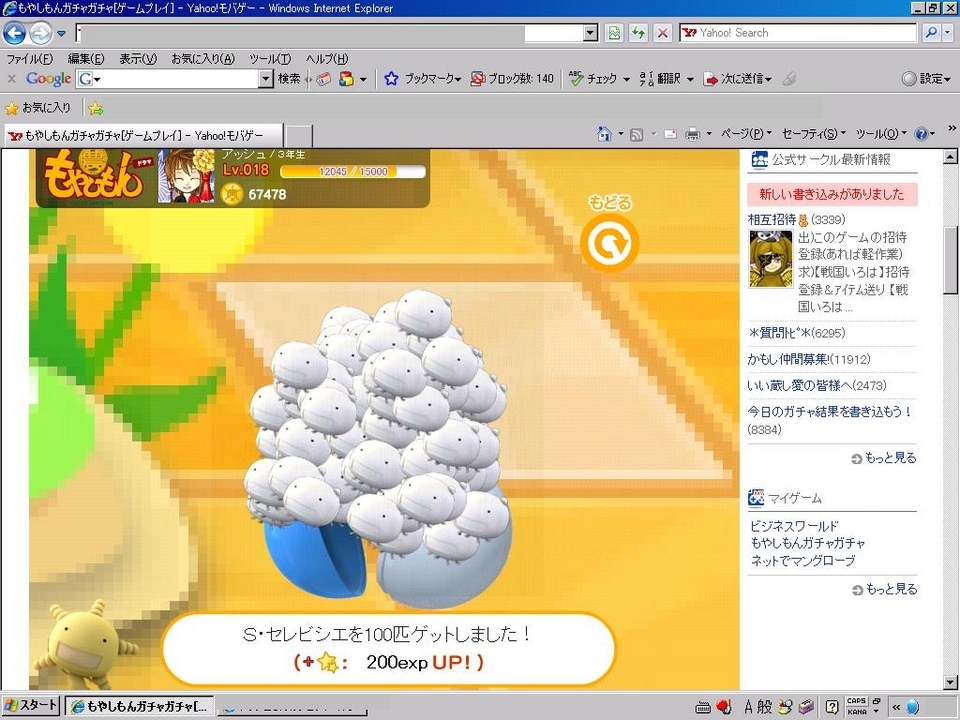Click the green Refresh icon
The image size is (960, 720).
point(638,33)
